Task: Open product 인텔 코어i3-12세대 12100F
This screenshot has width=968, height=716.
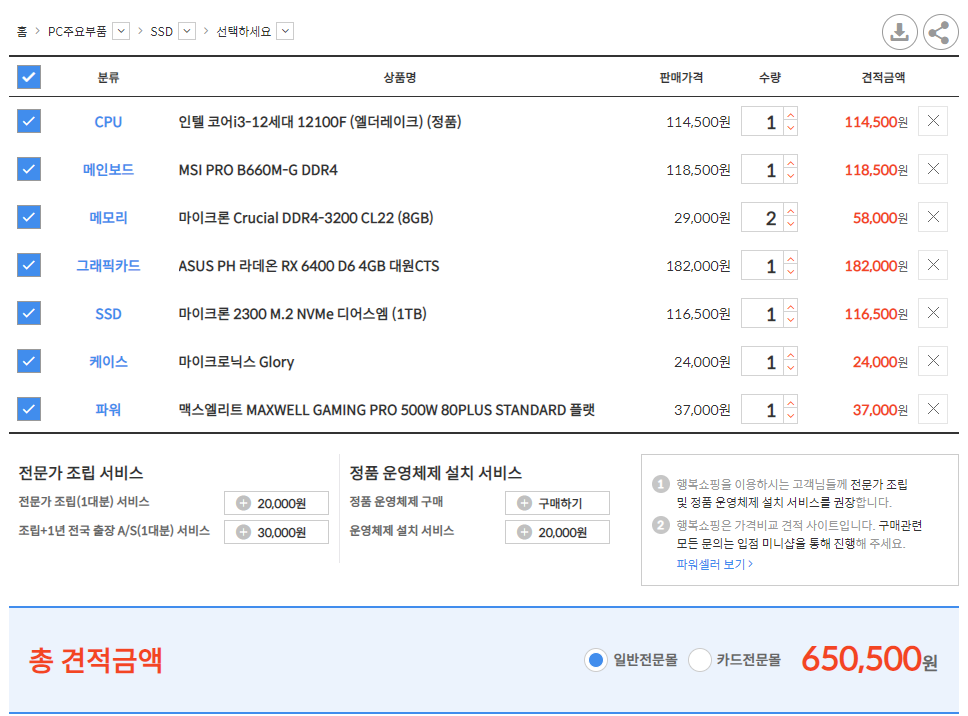Action: click(320, 122)
